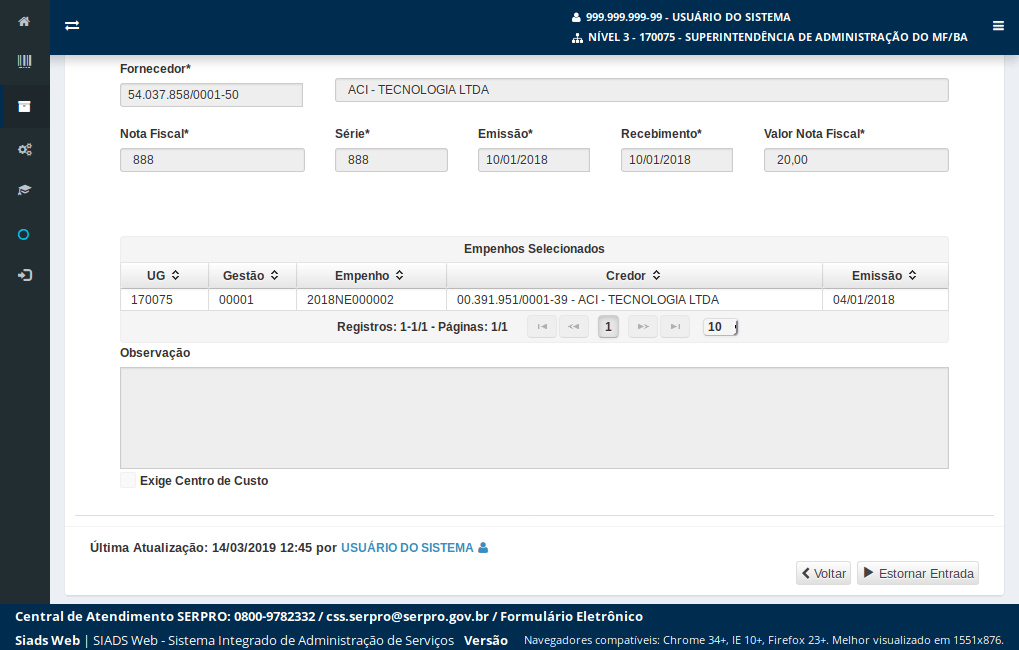1019x650 pixels.
Task: Select page 1 in paginator
Action: [608, 327]
